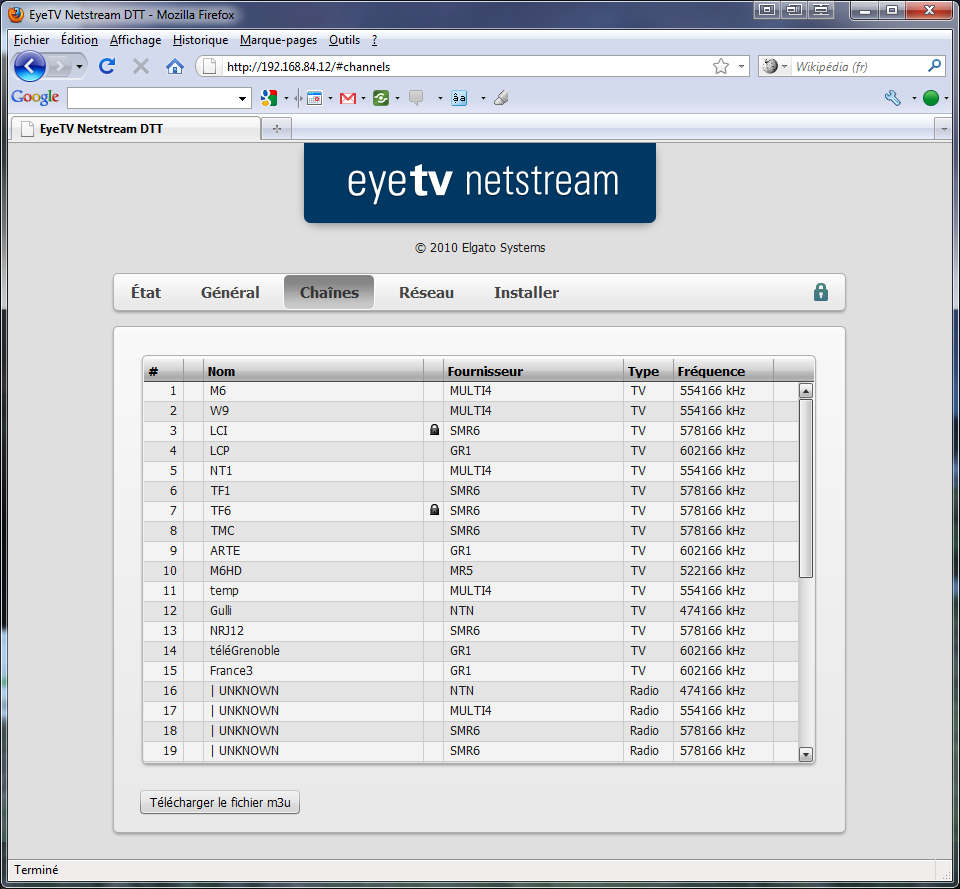Expand the address bar history dropdown
The height and width of the screenshot is (889, 960).
(x=741, y=66)
